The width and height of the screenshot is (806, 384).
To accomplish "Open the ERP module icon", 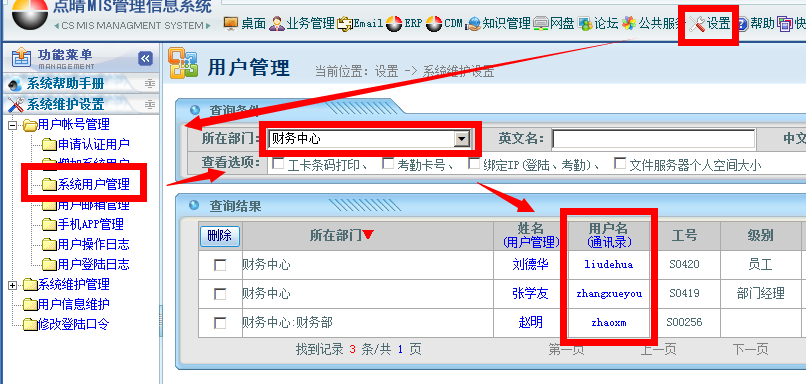I will coord(394,24).
